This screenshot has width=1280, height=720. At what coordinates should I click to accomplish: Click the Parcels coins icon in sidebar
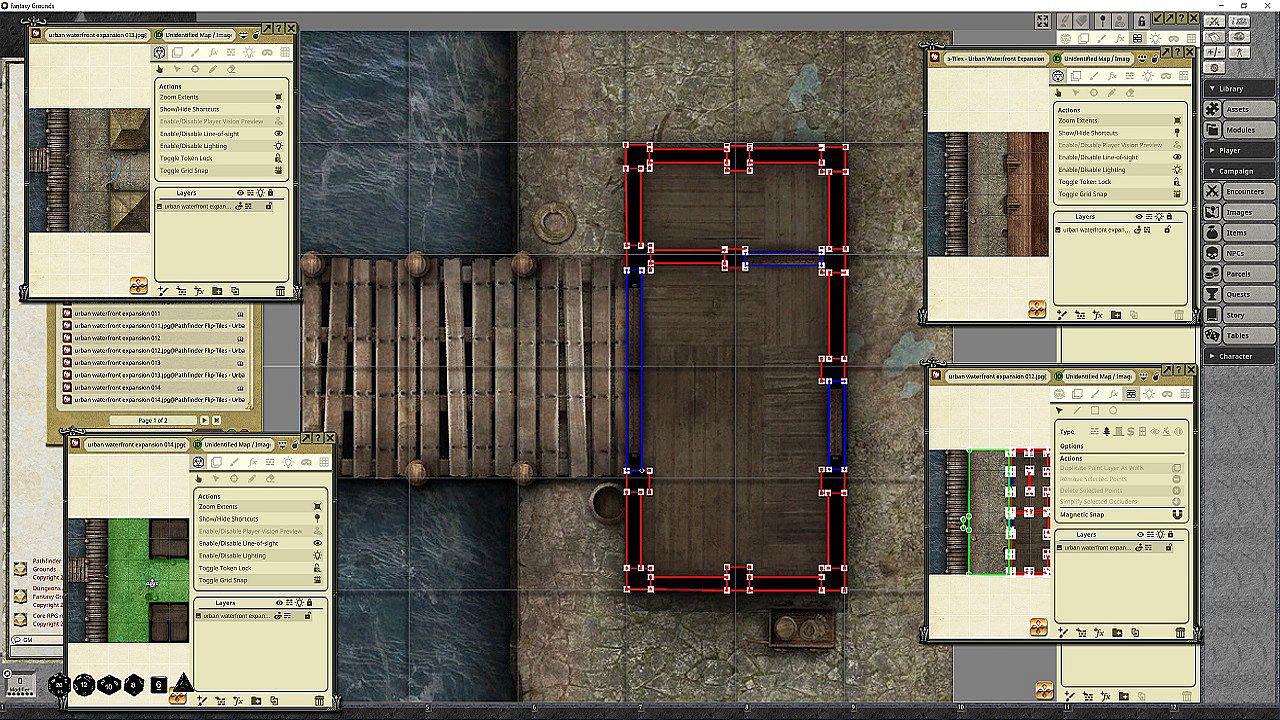click(1212, 274)
